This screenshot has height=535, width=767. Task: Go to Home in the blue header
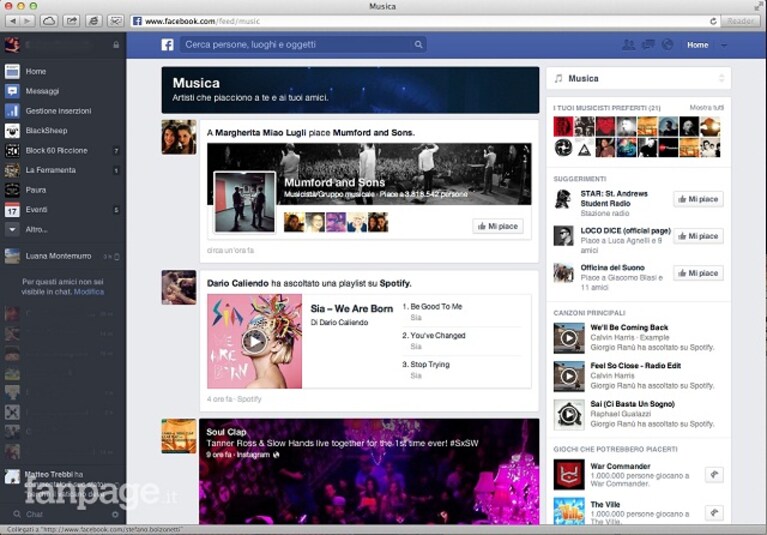[x=698, y=45]
